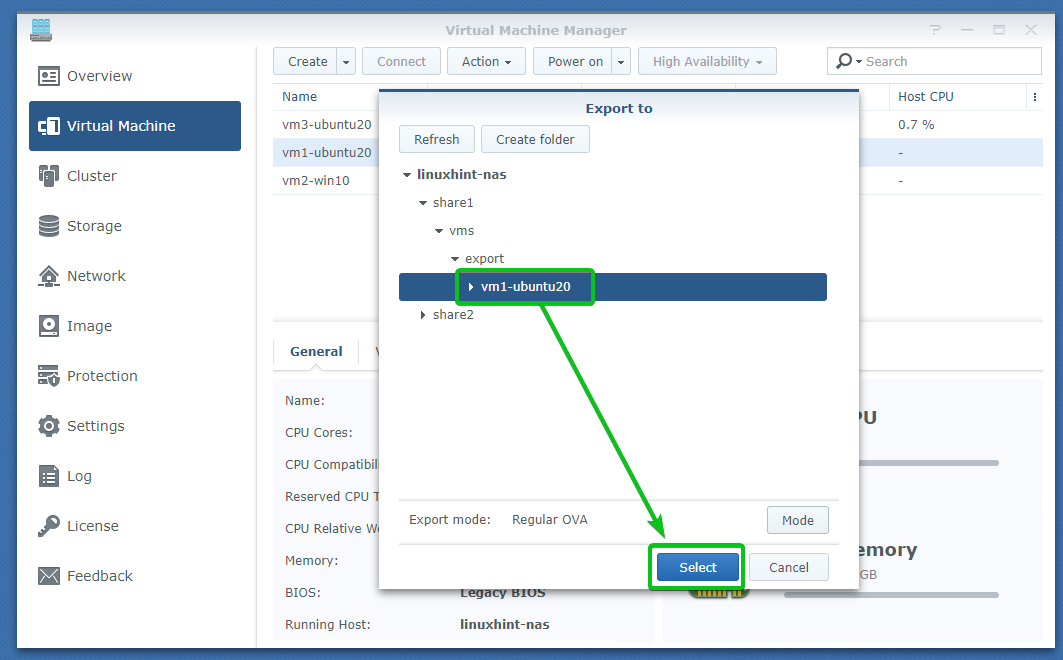
Task: Confirm with the Select button
Action: click(x=698, y=567)
